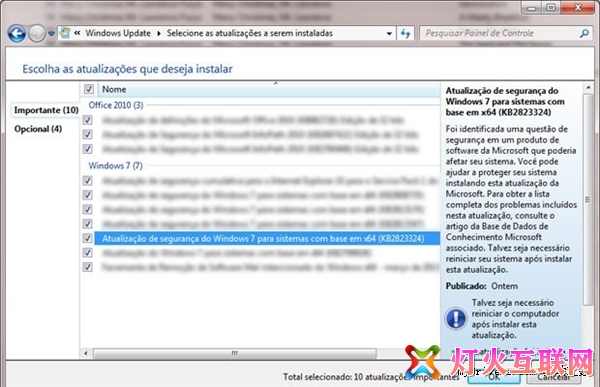Select the Importante (10) tab
Screen dimensions: 600x387
pyautogui.click(x=46, y=110)
